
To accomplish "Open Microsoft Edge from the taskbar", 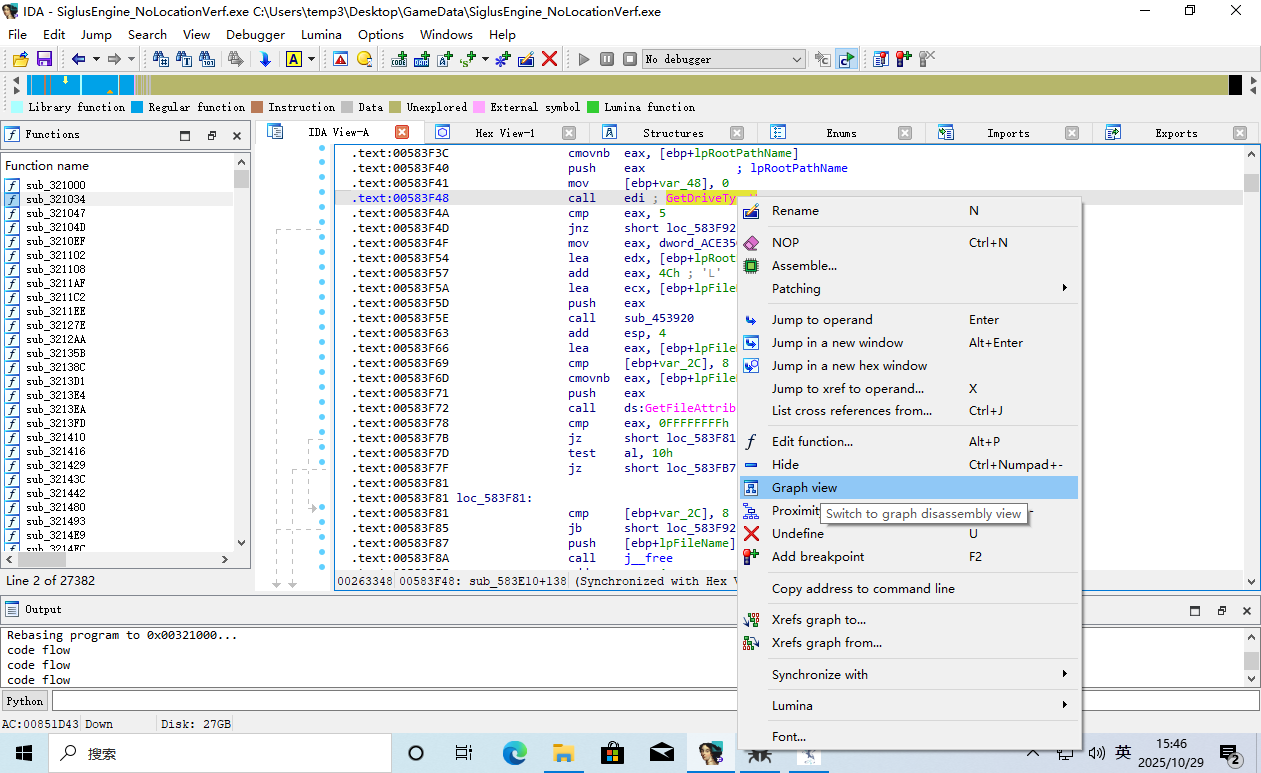I will click(514, 753).
